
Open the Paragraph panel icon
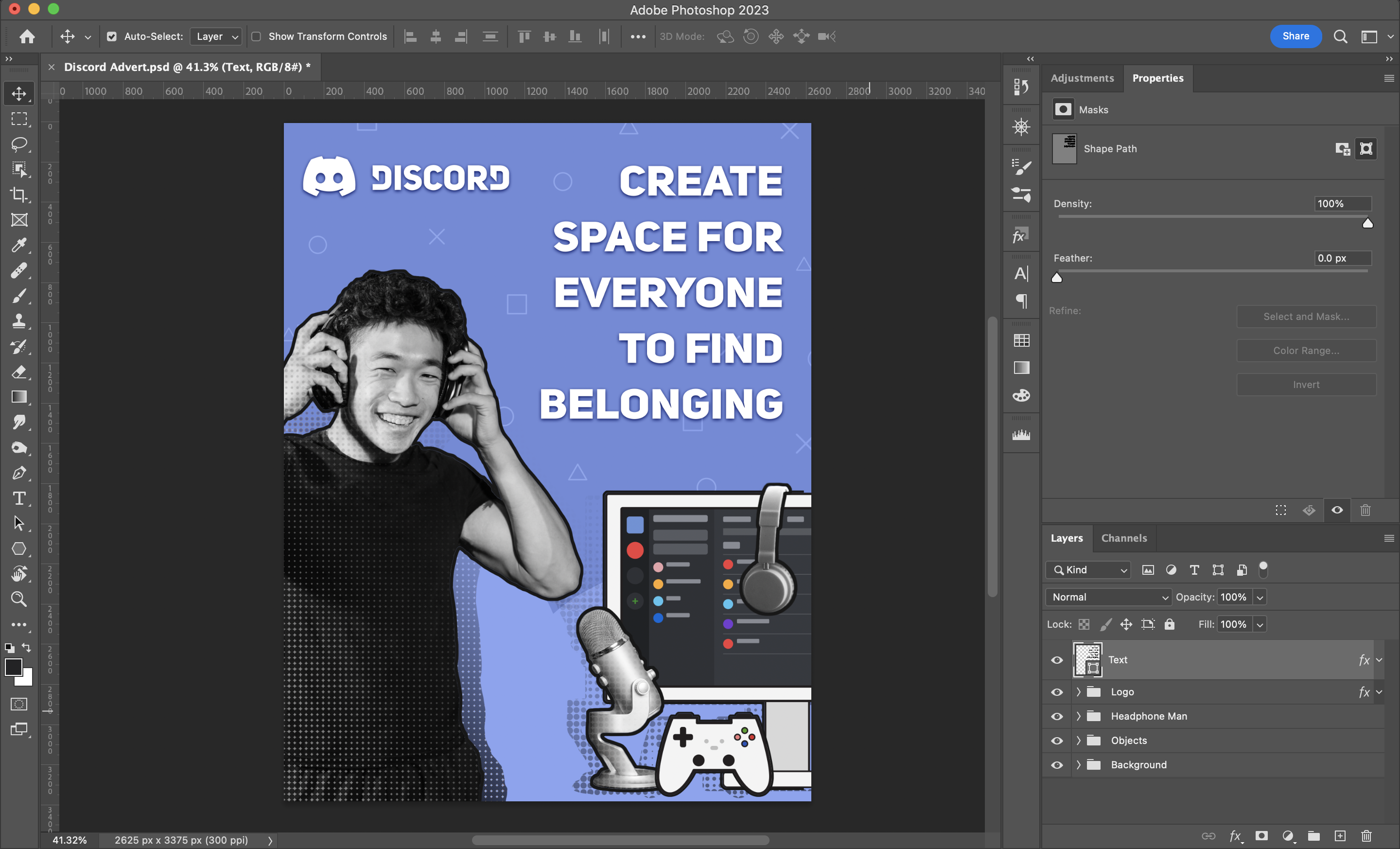1021,301
